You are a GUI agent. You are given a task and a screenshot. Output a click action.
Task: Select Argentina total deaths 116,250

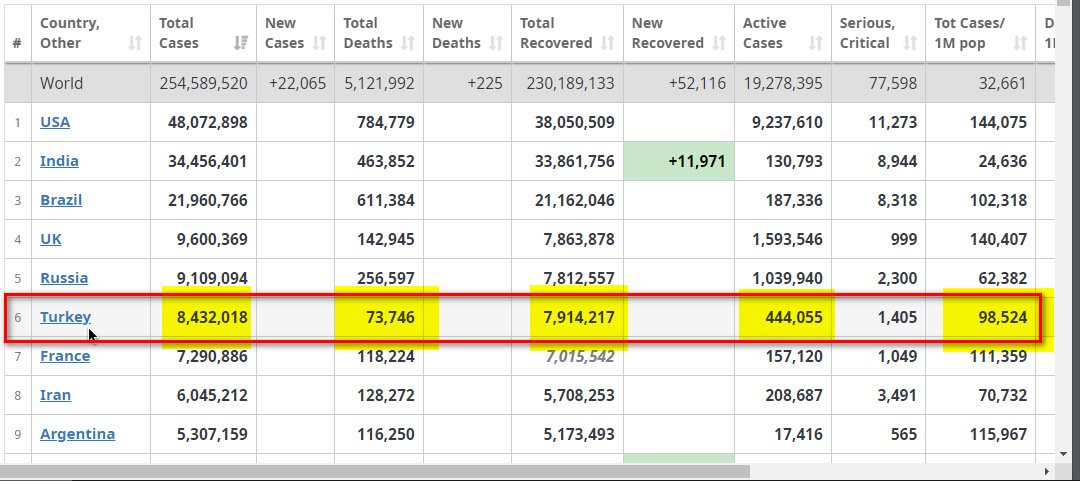coord(386,434)
